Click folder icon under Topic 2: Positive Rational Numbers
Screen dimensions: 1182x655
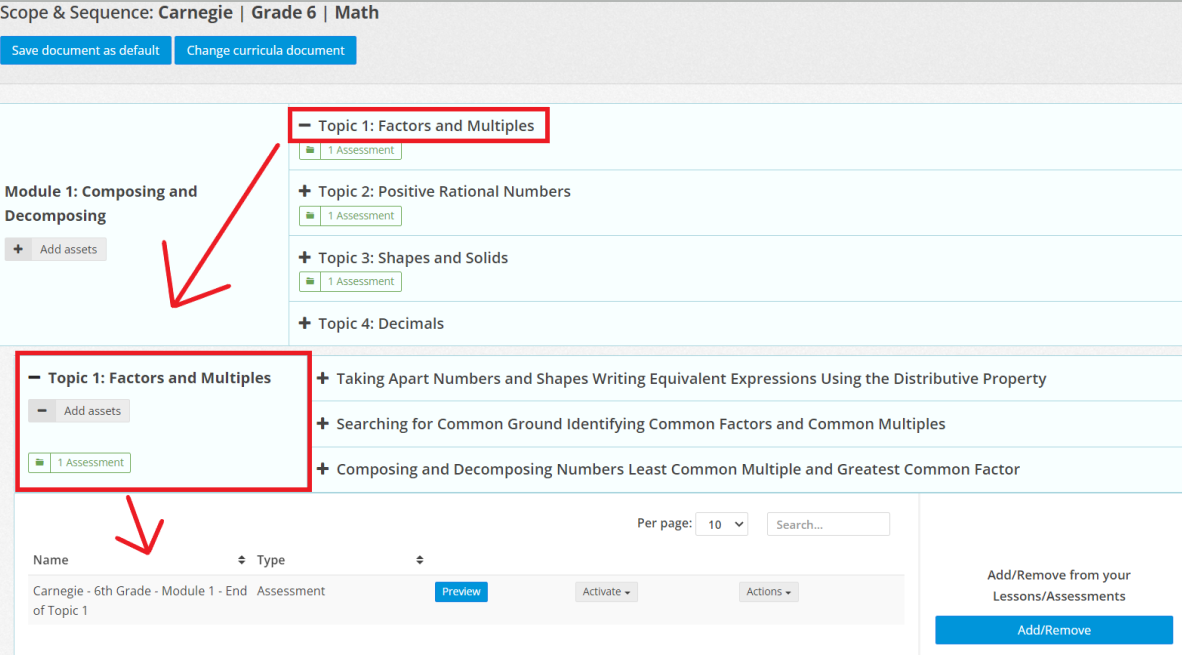[x=310, y=216]
